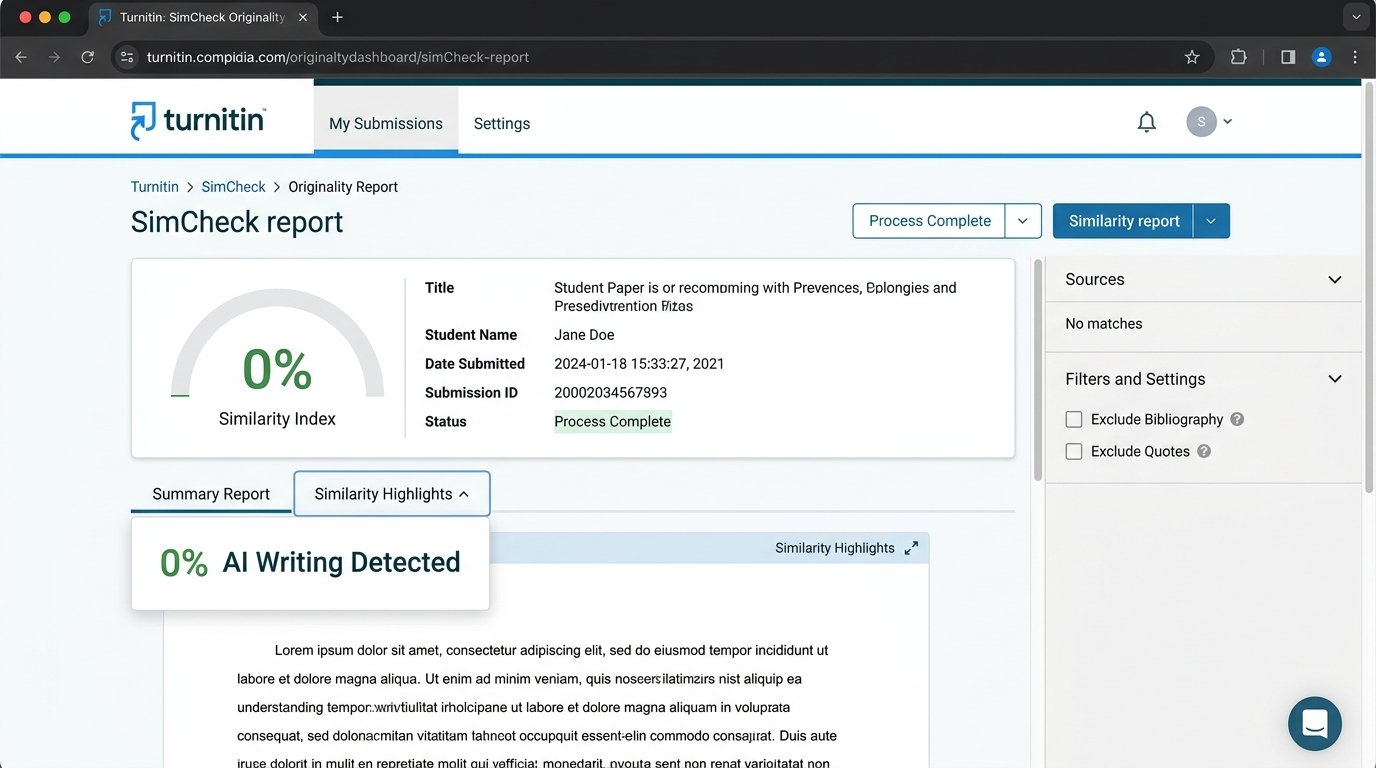Screen dimensions: 1376x768
Task: Expand the Similarity Highlights fullscreen arrows icon
Action: [x=911, y=548]
